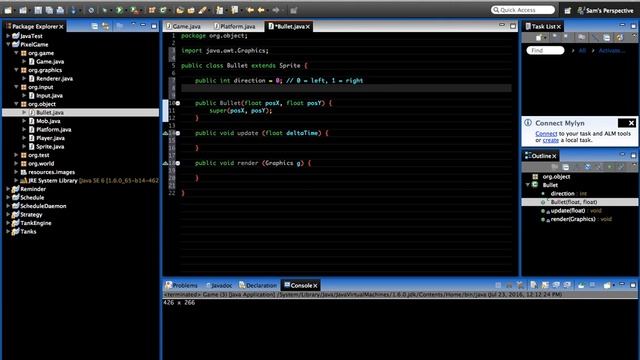Screen dimensions: 640x360
Task: Click the New Java Package toolbar icon
Action: point(152,10)
